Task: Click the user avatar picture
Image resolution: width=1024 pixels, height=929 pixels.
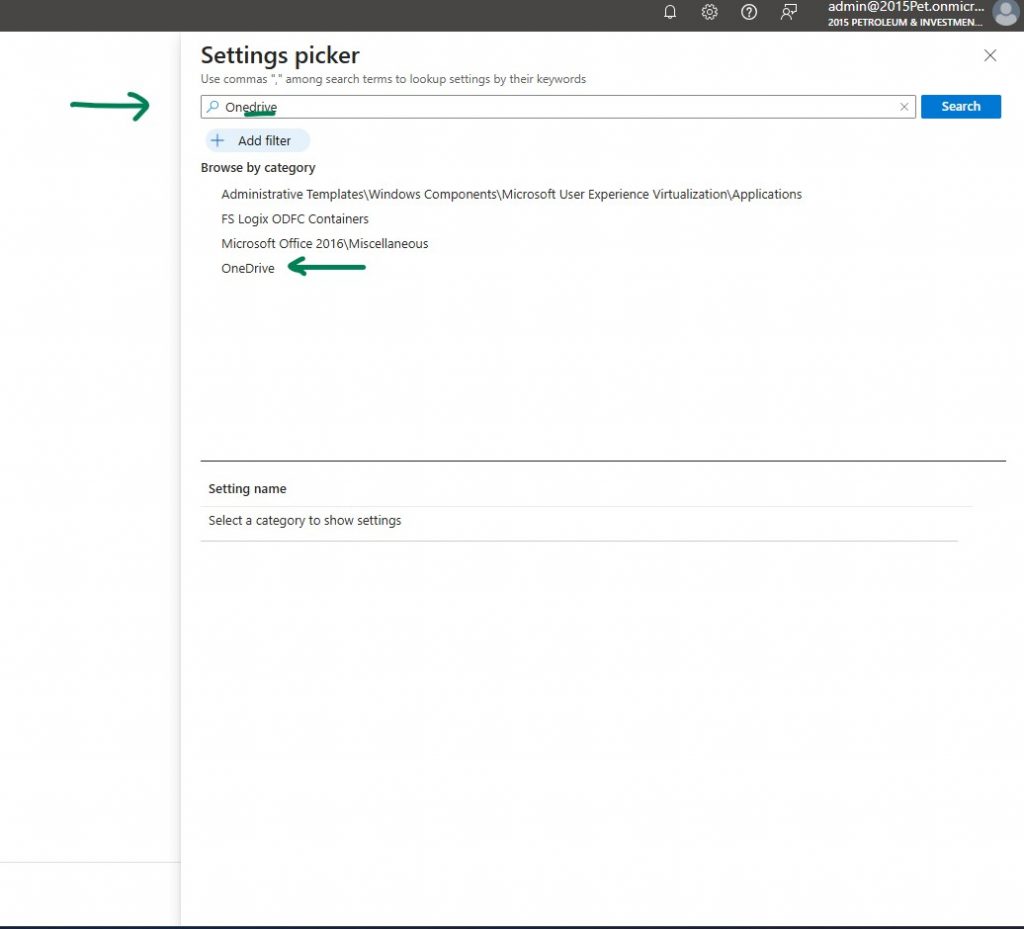Action: (x=1005, y=13)
